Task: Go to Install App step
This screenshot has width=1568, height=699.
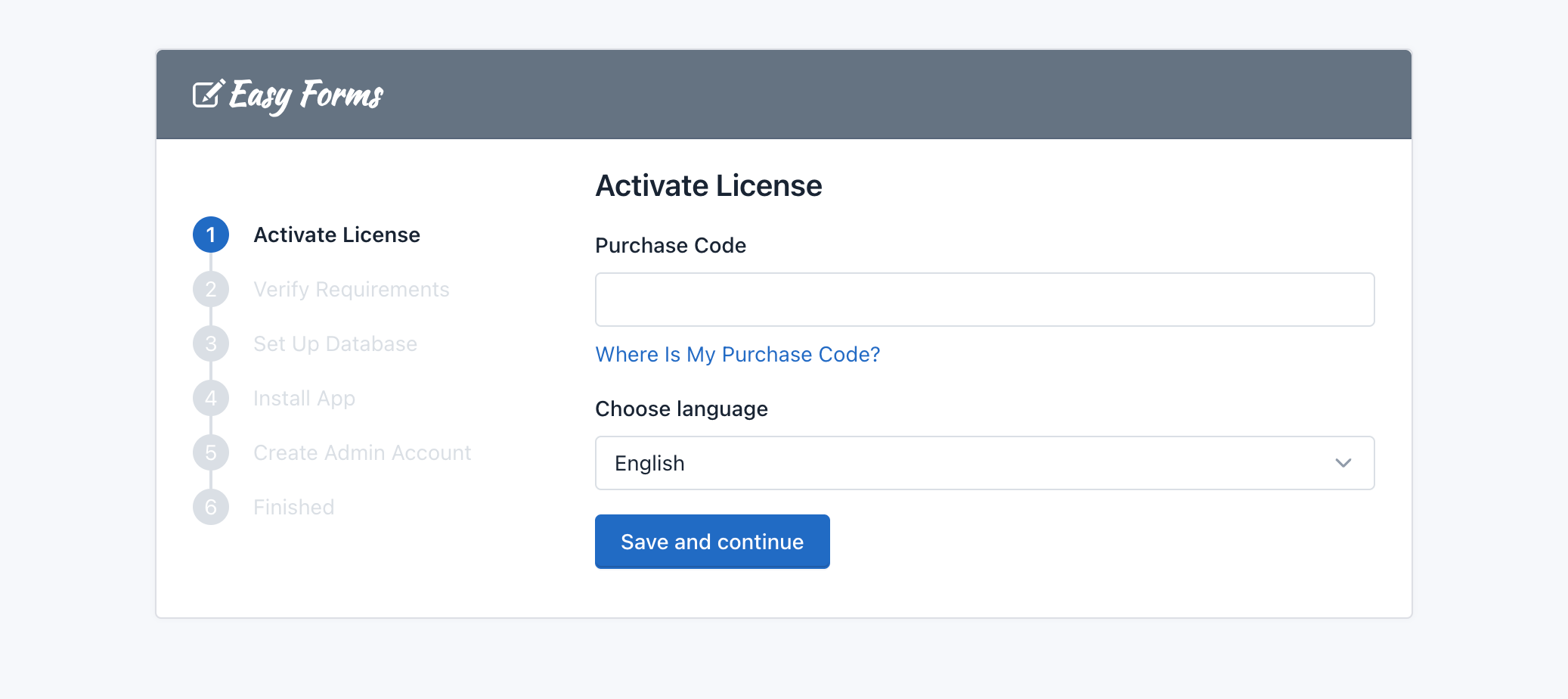Action: (x=305, y=398)
